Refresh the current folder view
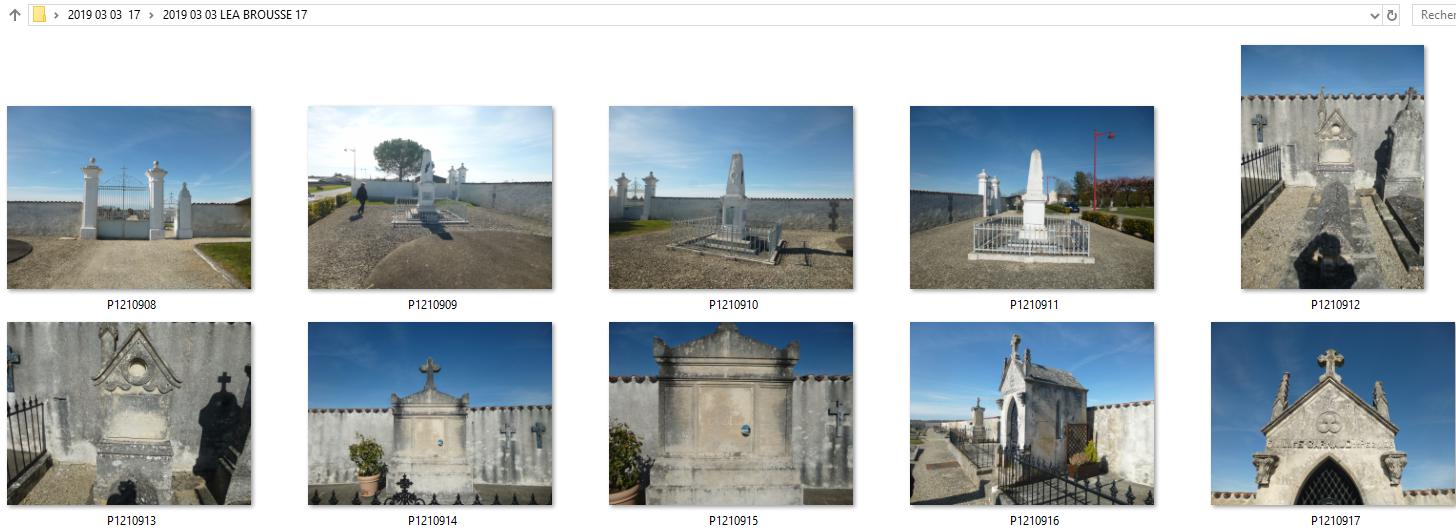Viewport: 1456px width, 529px height. [1391, 15]
